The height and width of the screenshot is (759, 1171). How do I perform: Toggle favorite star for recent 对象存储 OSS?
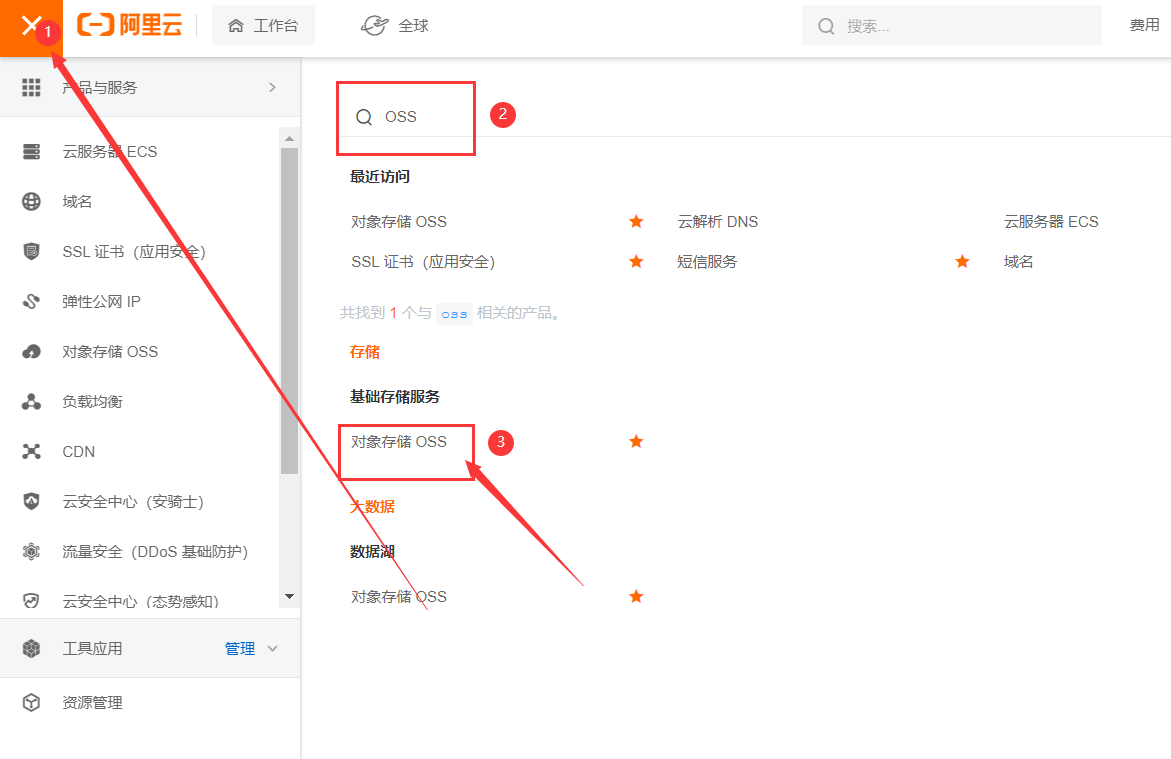(636, 221)
